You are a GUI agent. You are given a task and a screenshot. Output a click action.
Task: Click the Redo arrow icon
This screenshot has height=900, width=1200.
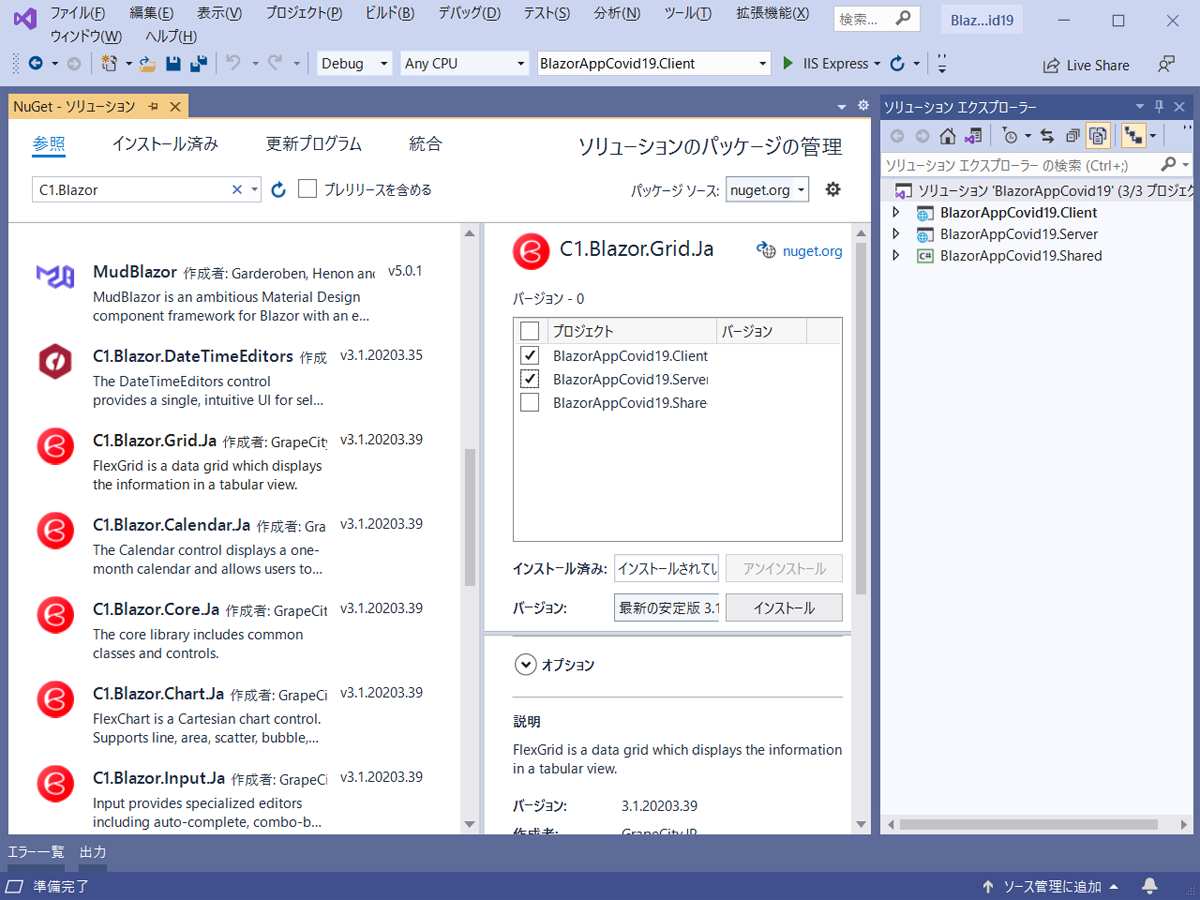tap(275, 63)
